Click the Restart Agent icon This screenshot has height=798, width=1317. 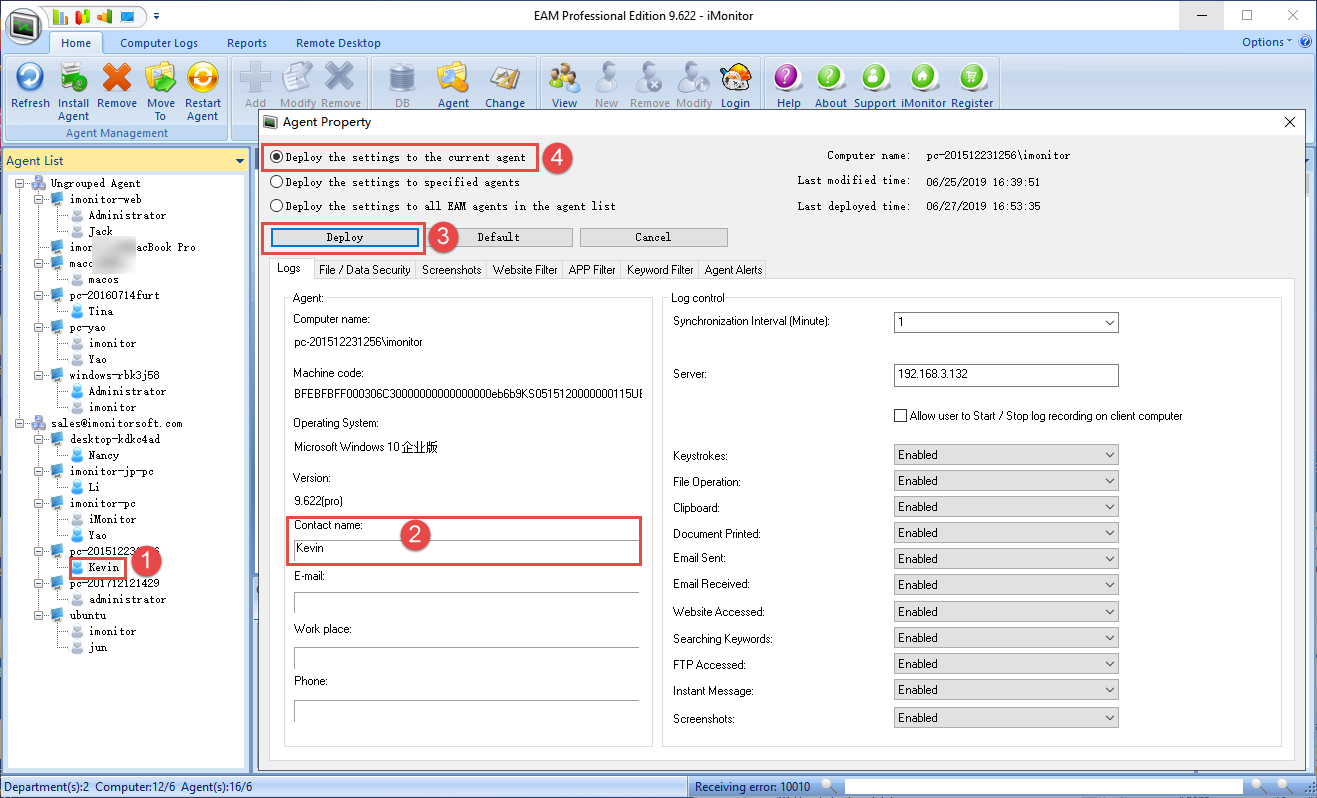[203, 78]
